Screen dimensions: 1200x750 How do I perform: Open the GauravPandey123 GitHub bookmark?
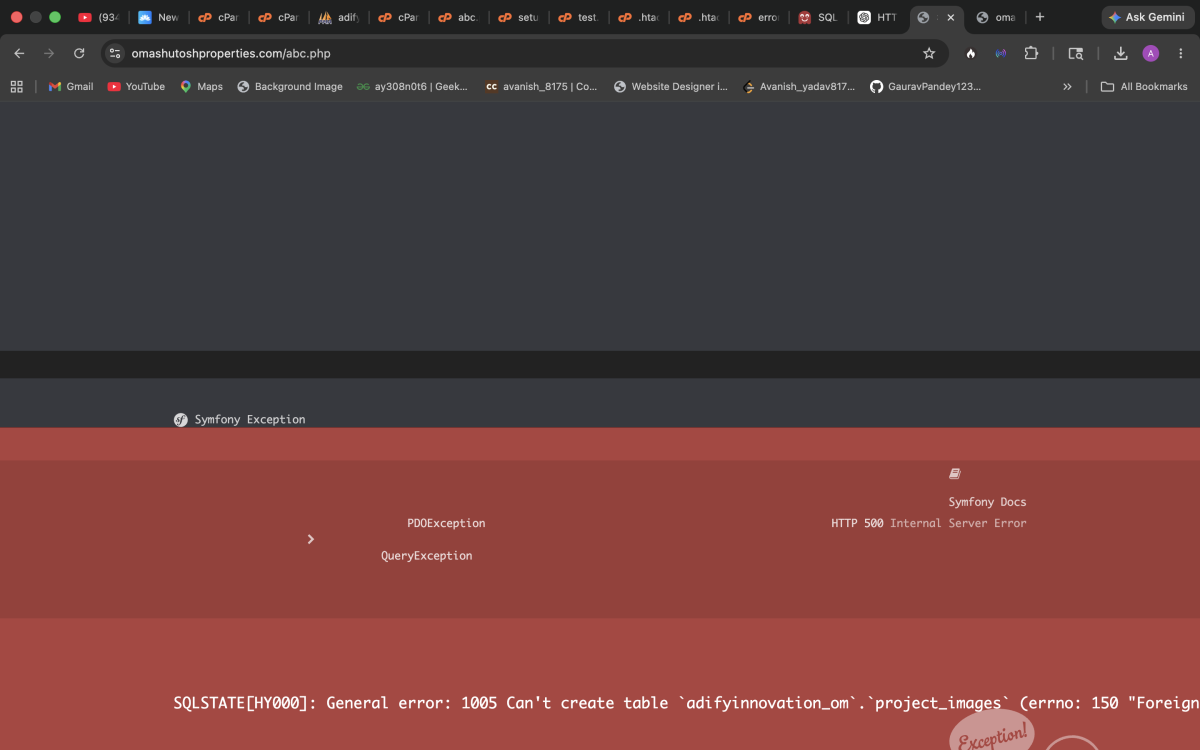tap(925, 87)
